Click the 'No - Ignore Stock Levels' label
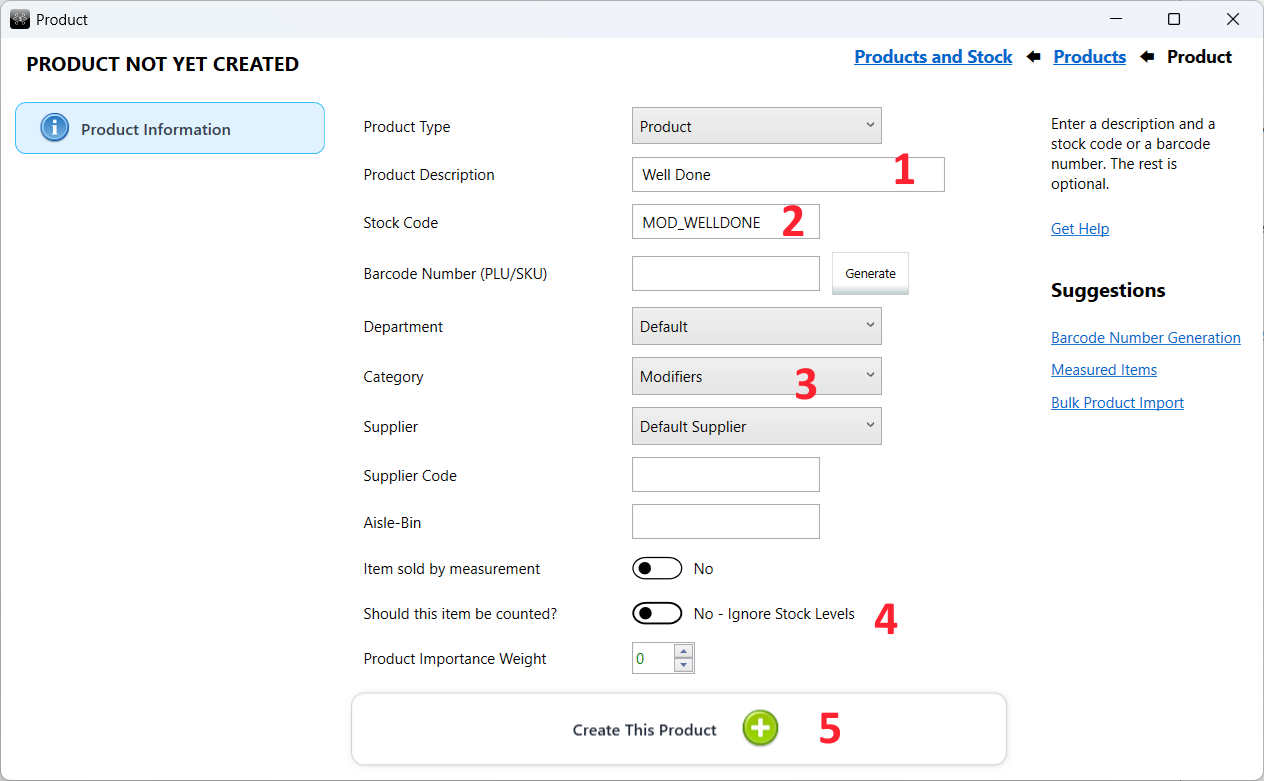1264x781 pixels. pyautogui.click(x=774, y=614)
